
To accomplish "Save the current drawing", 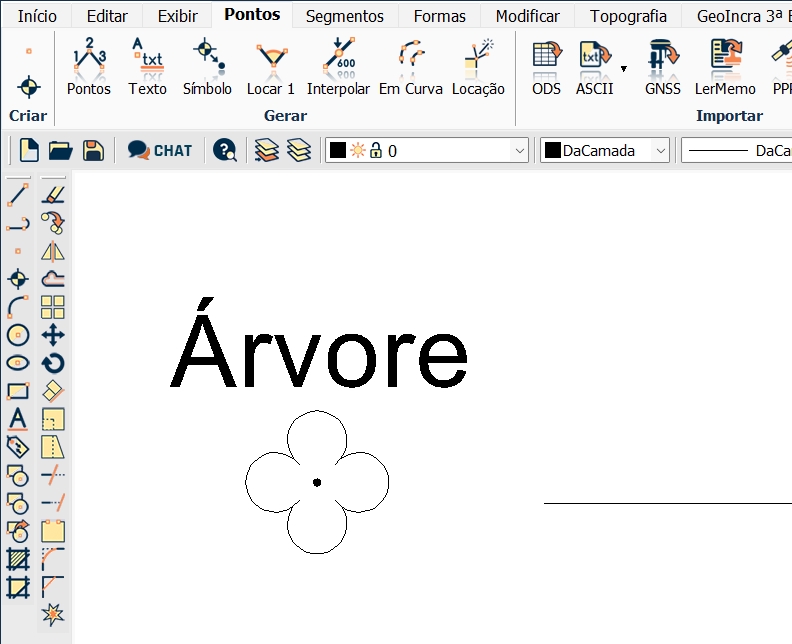I will pos(93,151).
